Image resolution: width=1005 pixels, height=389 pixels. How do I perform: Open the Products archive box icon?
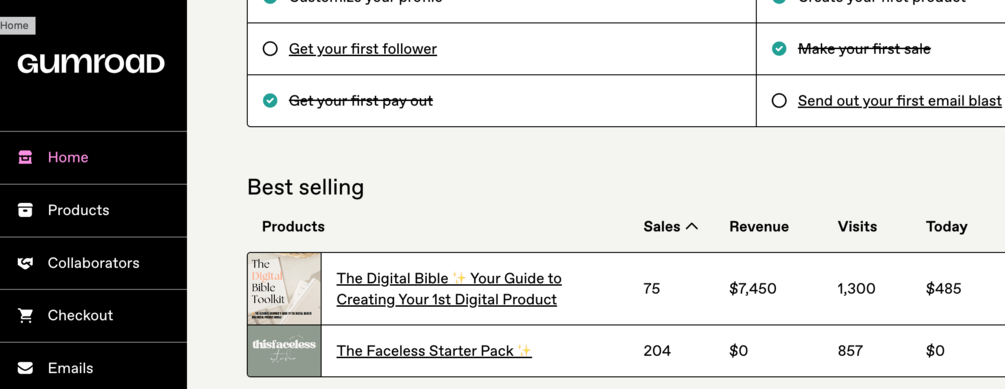point(25,210)
